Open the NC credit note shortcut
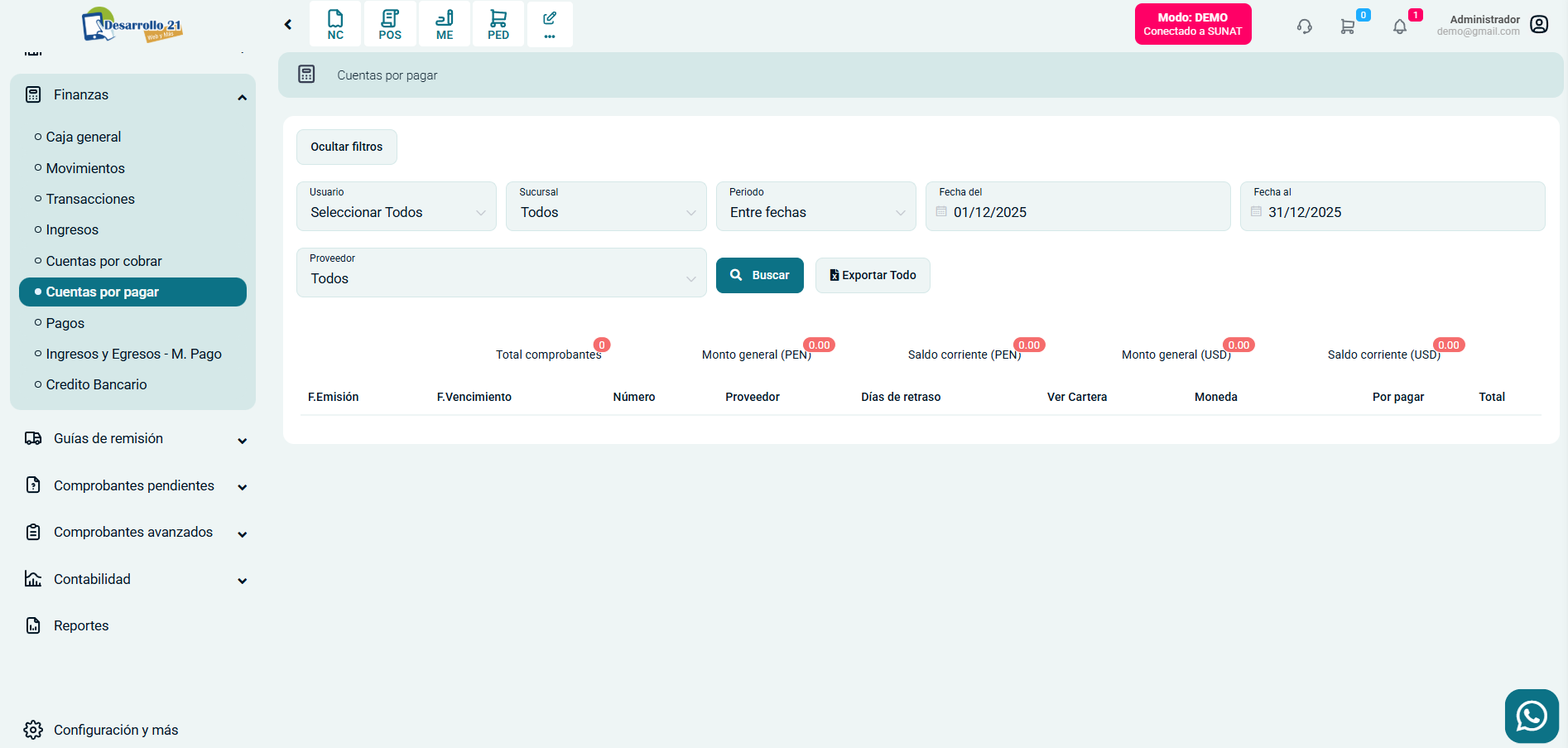 click(335, 24)
